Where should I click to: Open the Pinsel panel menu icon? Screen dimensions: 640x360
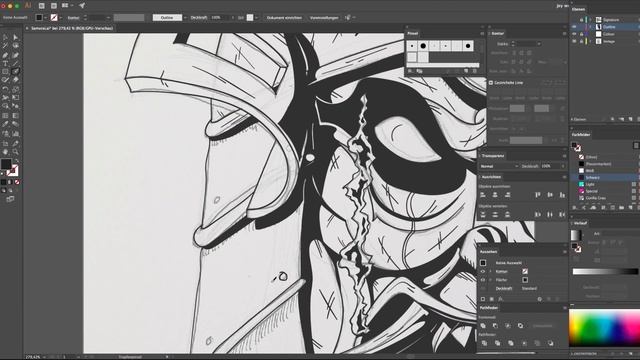[482, 33]
